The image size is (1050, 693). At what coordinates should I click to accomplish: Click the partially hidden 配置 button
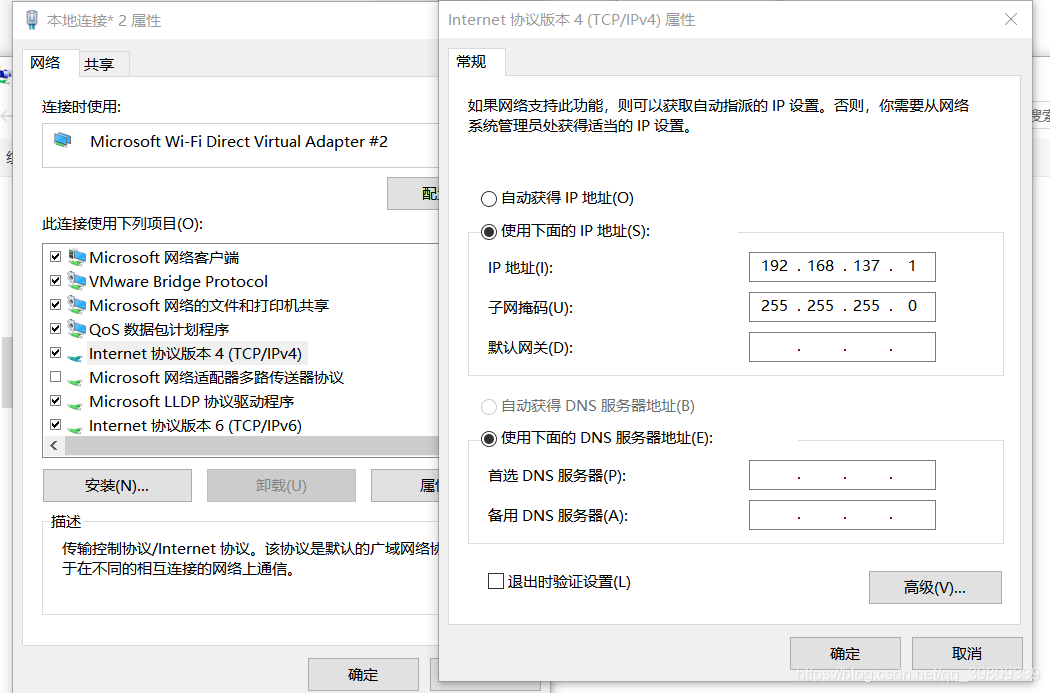[413, 194]
